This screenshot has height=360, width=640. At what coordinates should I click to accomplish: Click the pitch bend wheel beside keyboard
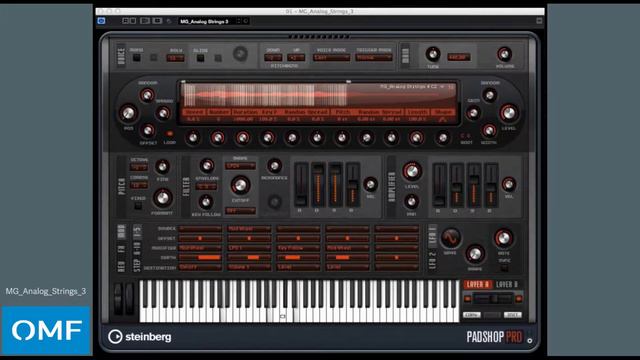[x=118, y=299]
